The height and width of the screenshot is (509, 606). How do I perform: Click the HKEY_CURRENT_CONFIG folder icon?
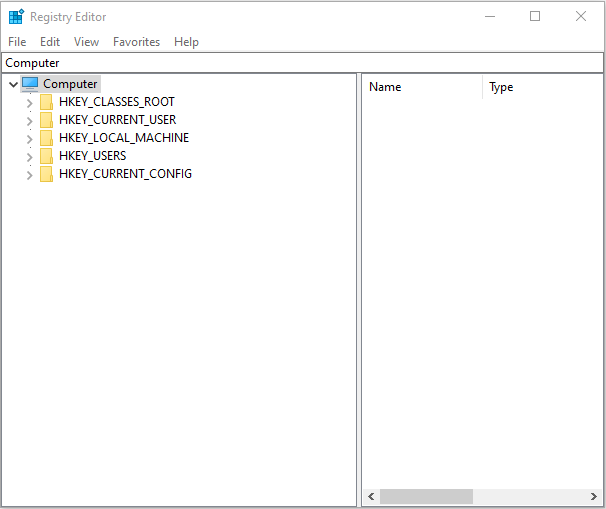(x=46, y=174)
